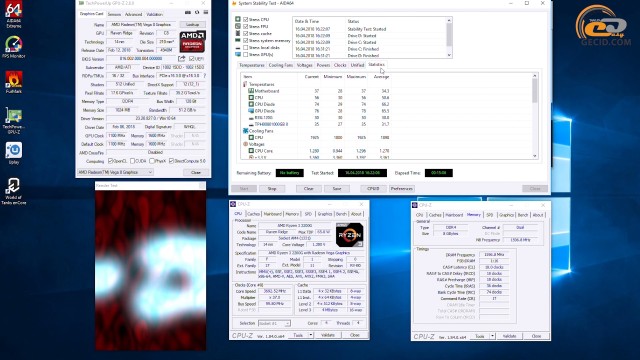
Task: Uncheck the Stress FPU checkbox
Action: tap(245, 26)
